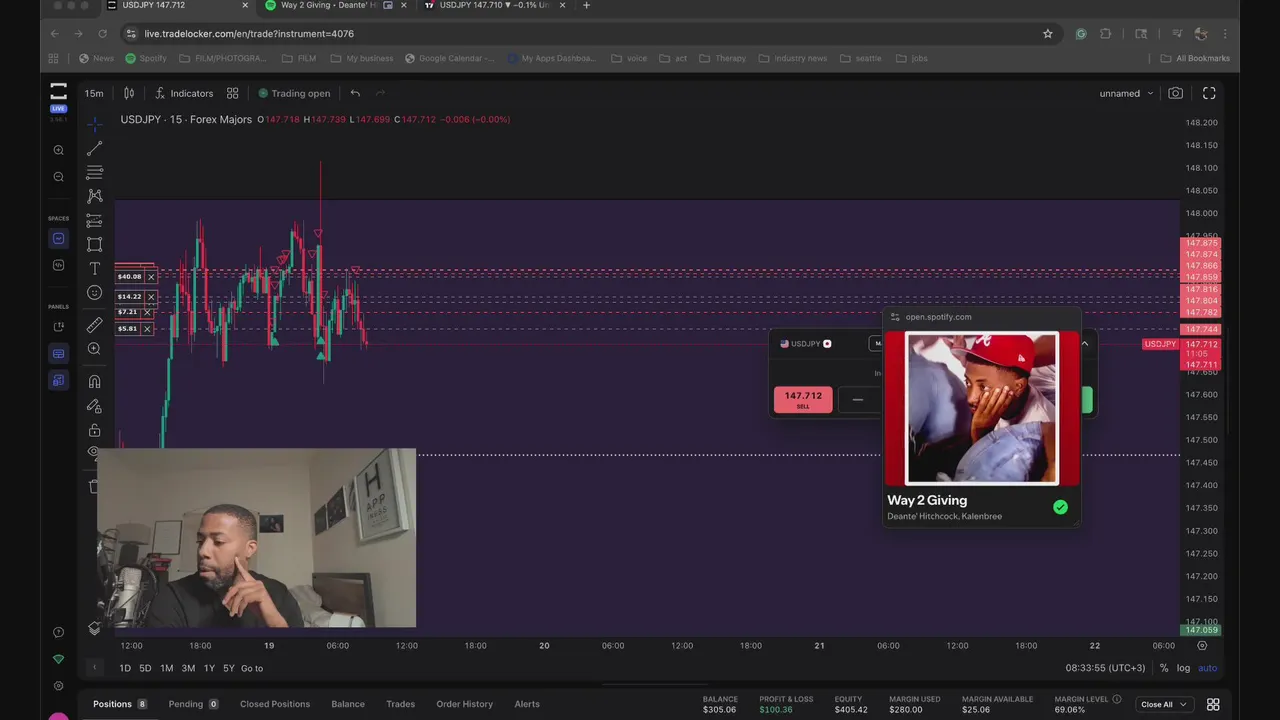Image resolution: width=1280 pixels, height=720 pixels.
Task: Decrease order lot size with minus
Action: pos(857,399)
